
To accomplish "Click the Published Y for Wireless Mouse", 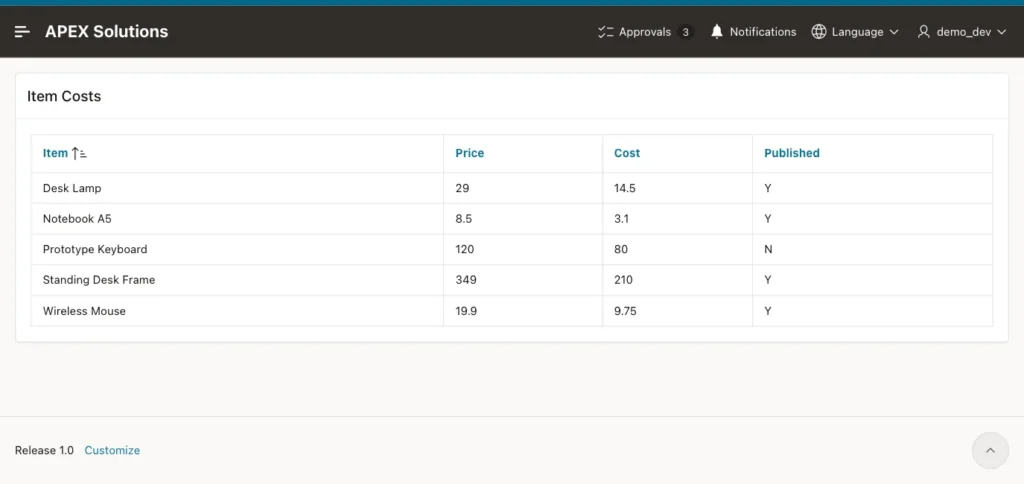I will [768, 311].
